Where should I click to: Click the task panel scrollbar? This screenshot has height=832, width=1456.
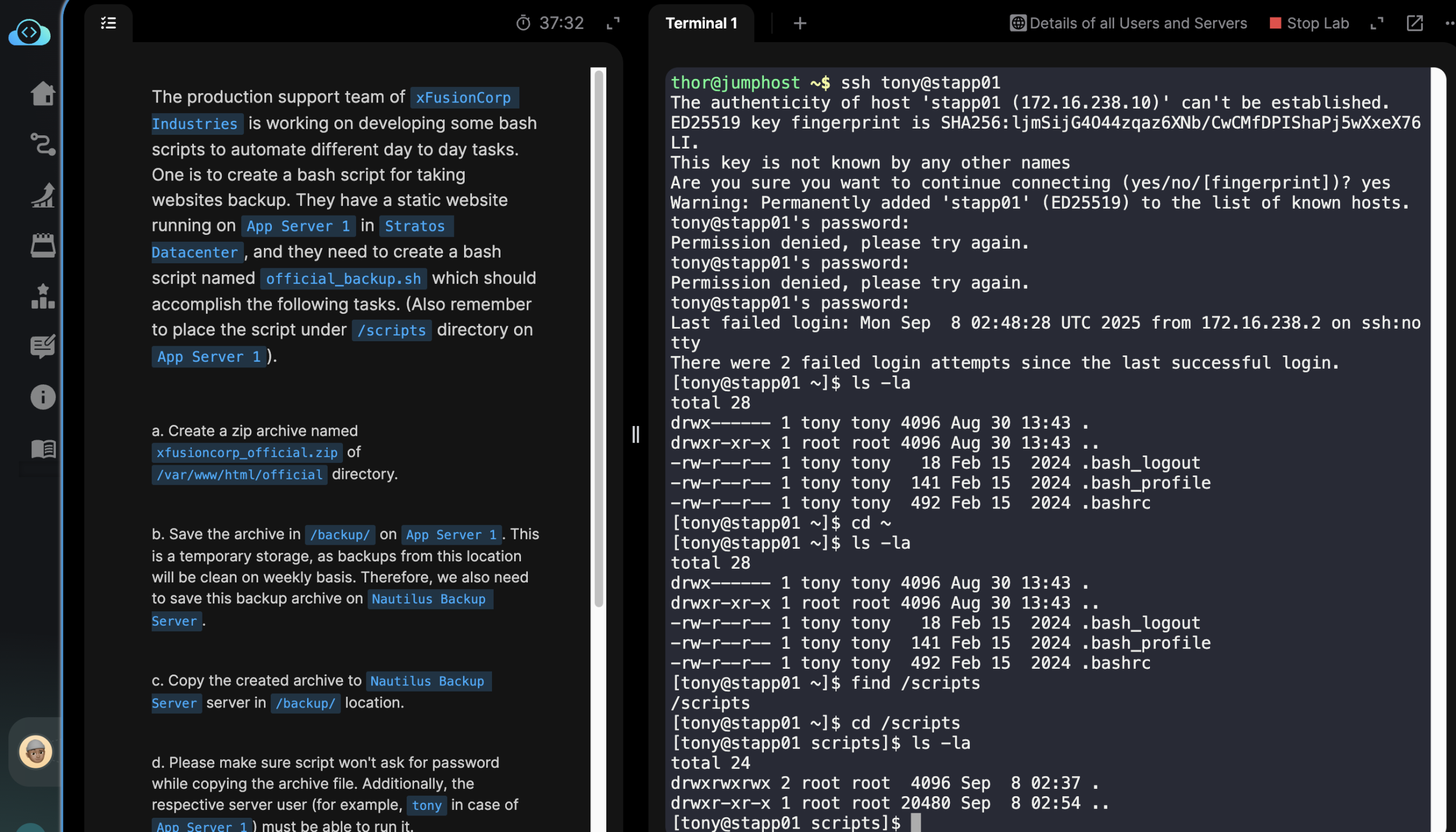[x=598, y=338]
